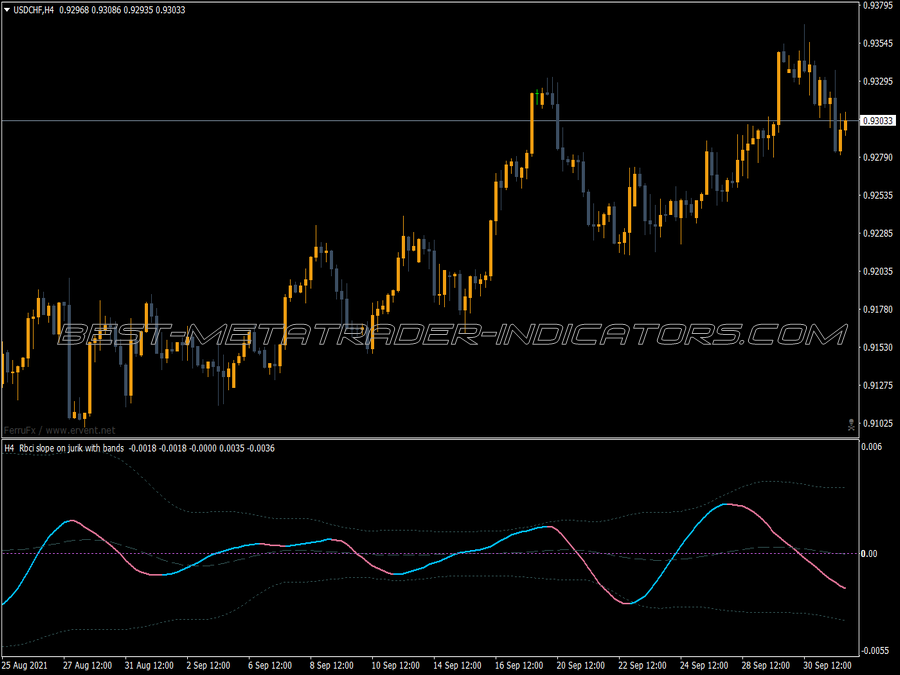Click the USDCHF,H4 symbol title
This screenshot has height=675, width=900.
click(x=33, y=10)
